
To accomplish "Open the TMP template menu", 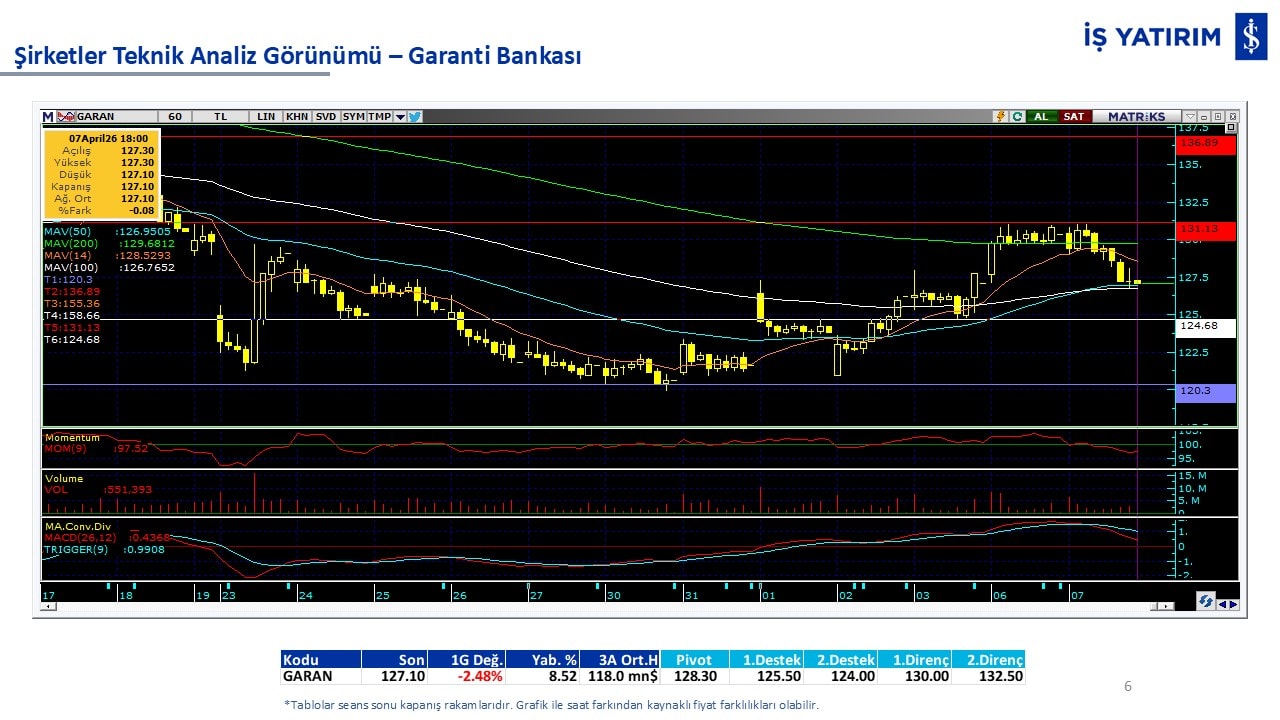I will coord(379,117).
